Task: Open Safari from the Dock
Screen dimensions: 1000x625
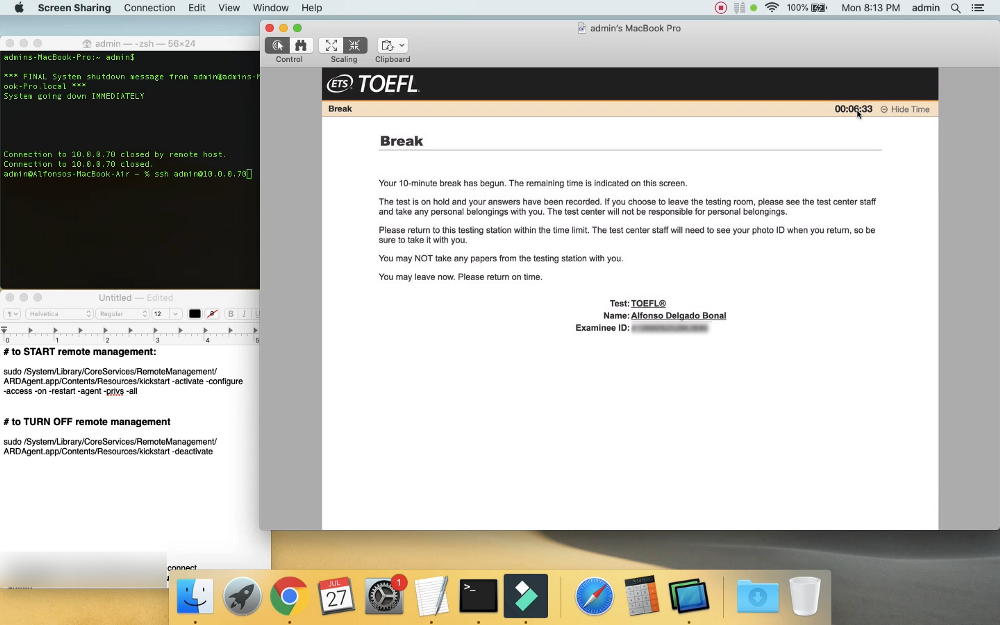Action: pos(594,597)
